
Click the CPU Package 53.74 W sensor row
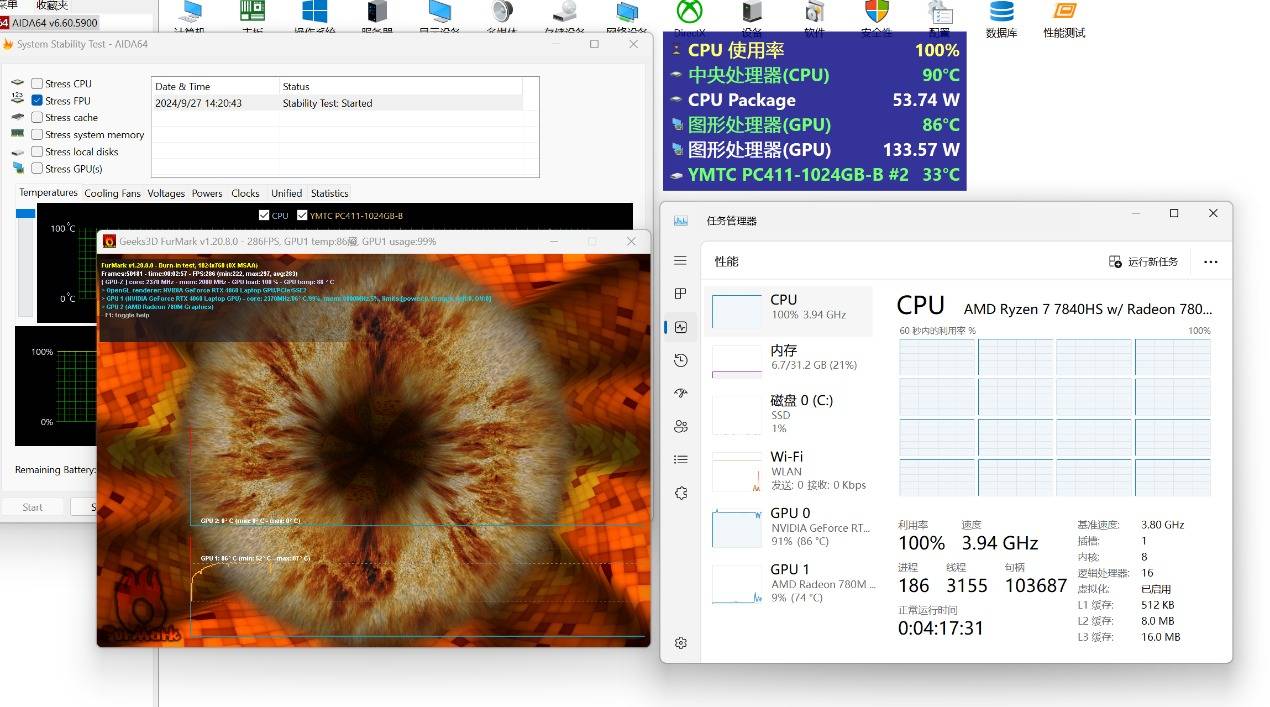(814, 100)
